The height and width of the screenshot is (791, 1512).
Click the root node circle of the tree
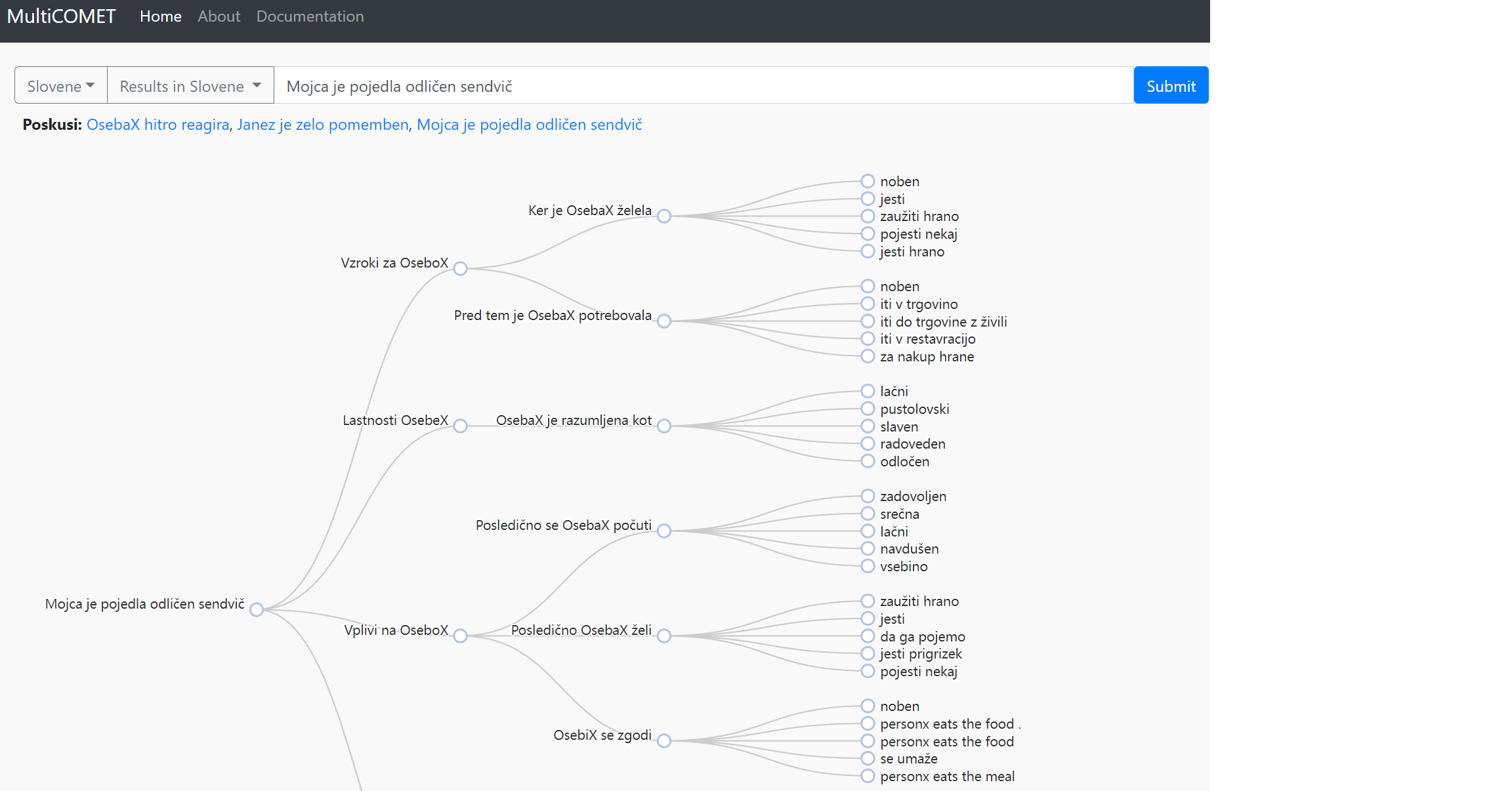tap(257, 609)
